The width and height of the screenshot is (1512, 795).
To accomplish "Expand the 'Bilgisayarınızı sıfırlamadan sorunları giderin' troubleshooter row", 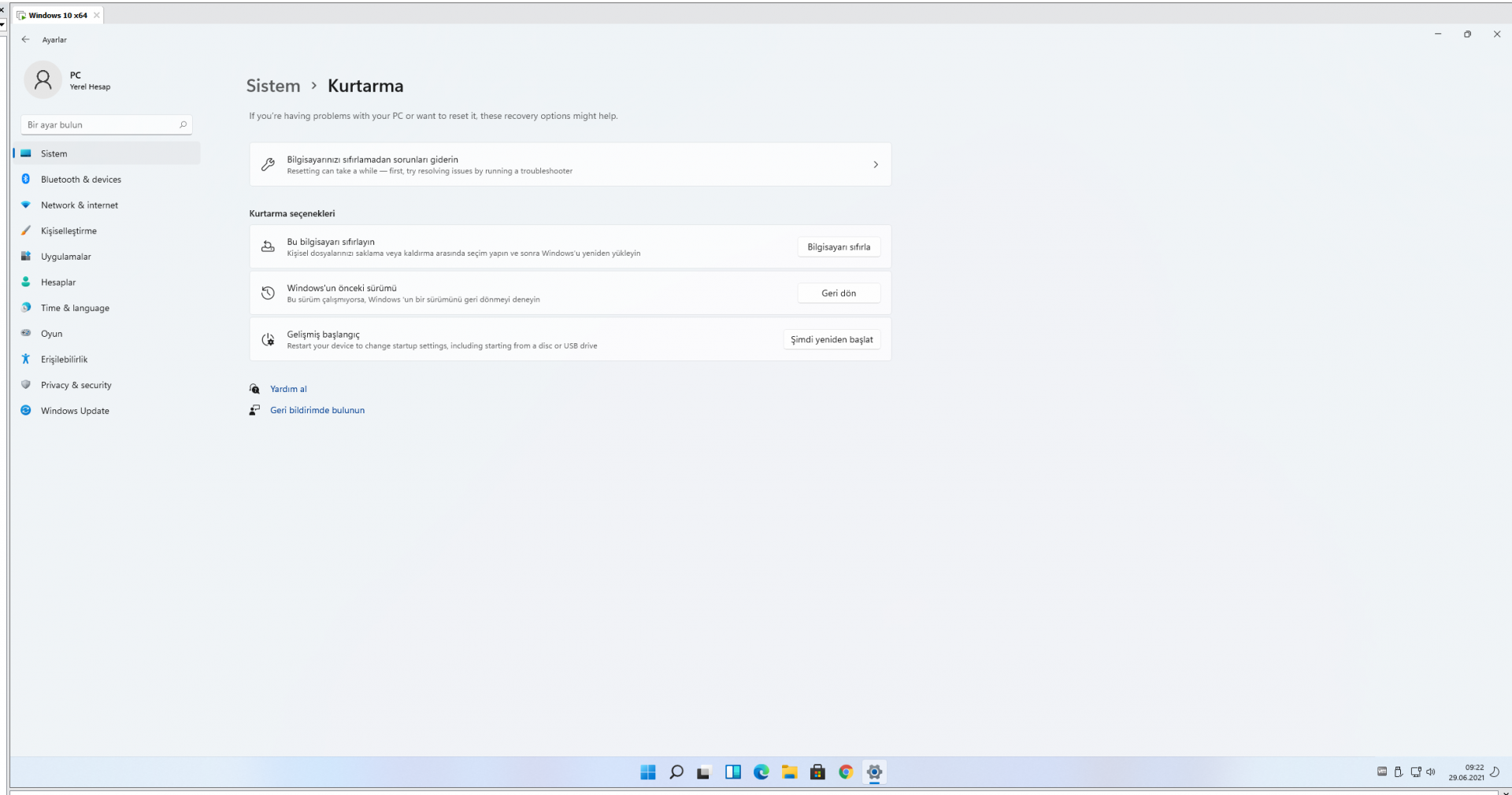I will click(x=570, y=165).
